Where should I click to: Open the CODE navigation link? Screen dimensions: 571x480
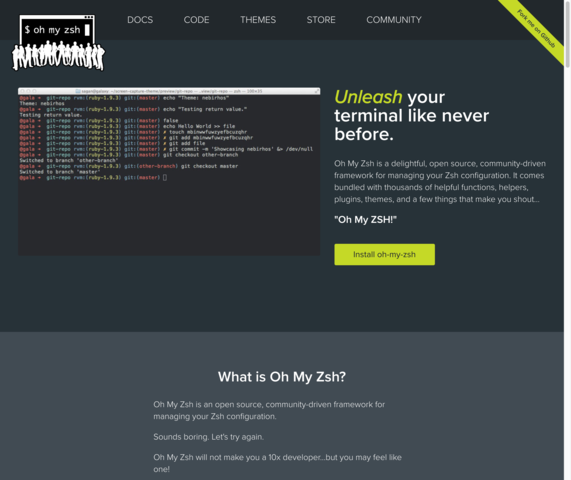tap(196, 20)
